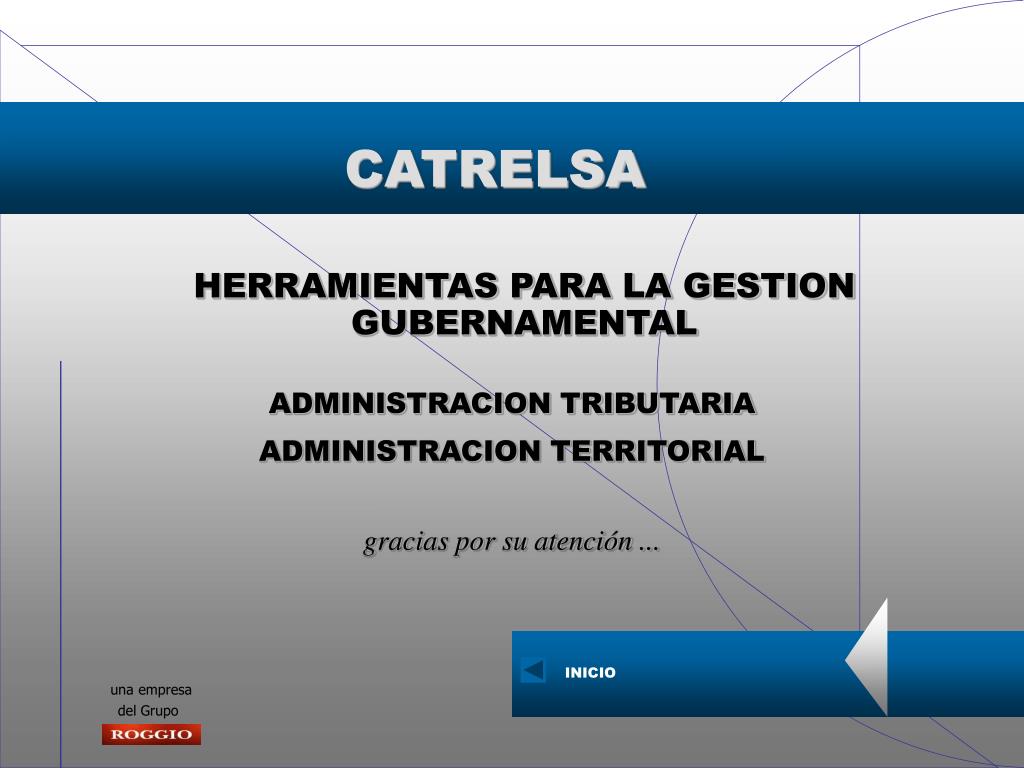The height and width of the screenshot is (768, 1024).
Task: Click the word GUBERNAMENTAL
Action: [525, 322]
